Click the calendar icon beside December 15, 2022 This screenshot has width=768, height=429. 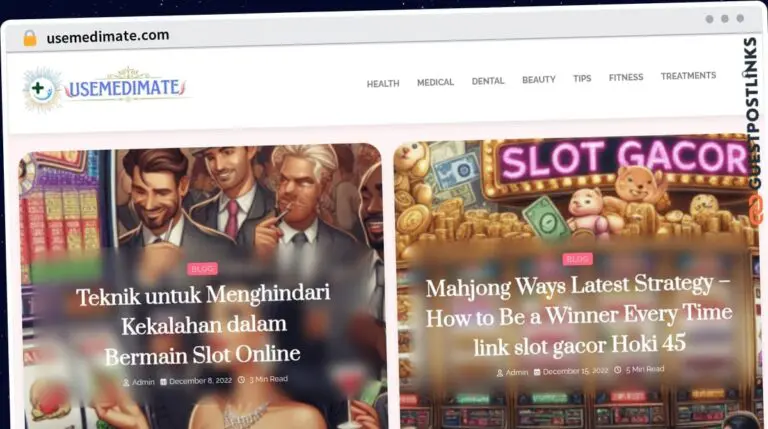point(537,372)
